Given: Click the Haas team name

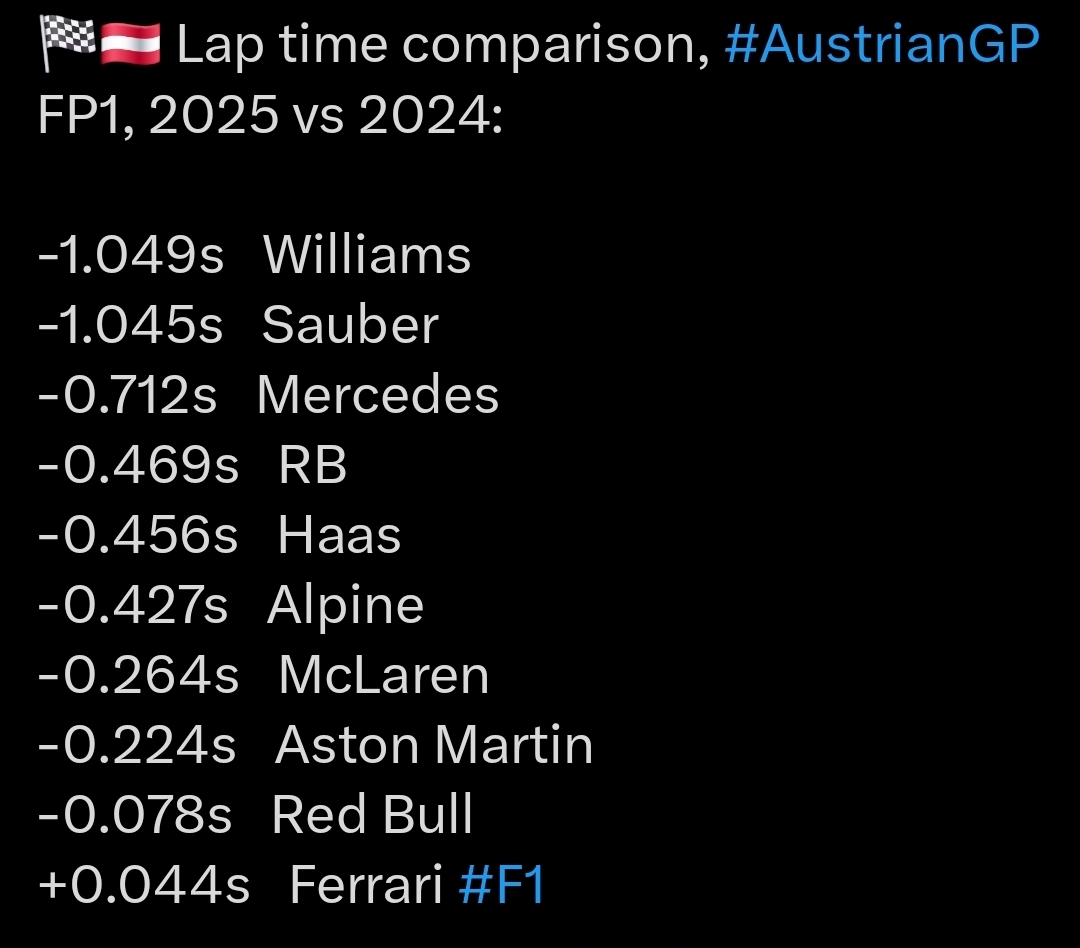Looking at the screenshot, I should click(x=339, y=535).
